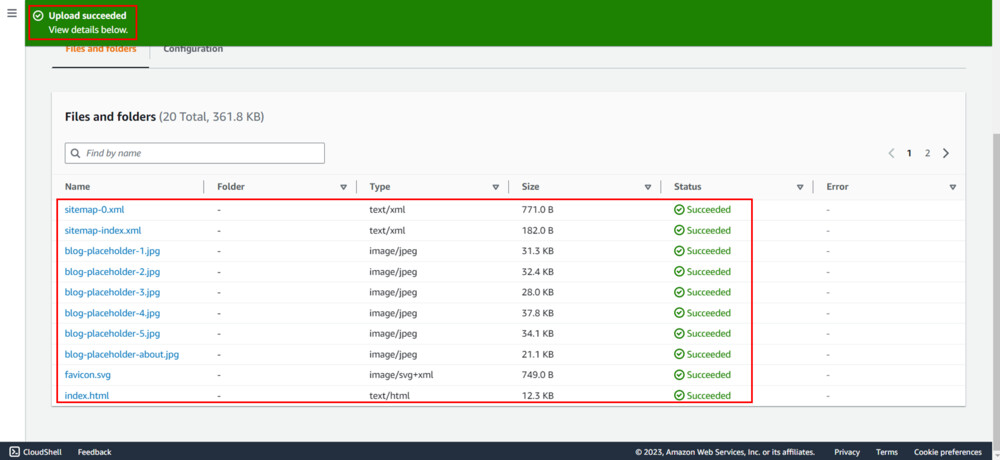This screenshot has height=460, width=1000.
Task: Click Succeeded status icon for favicon.svg
Action: (x=679, y=375)
